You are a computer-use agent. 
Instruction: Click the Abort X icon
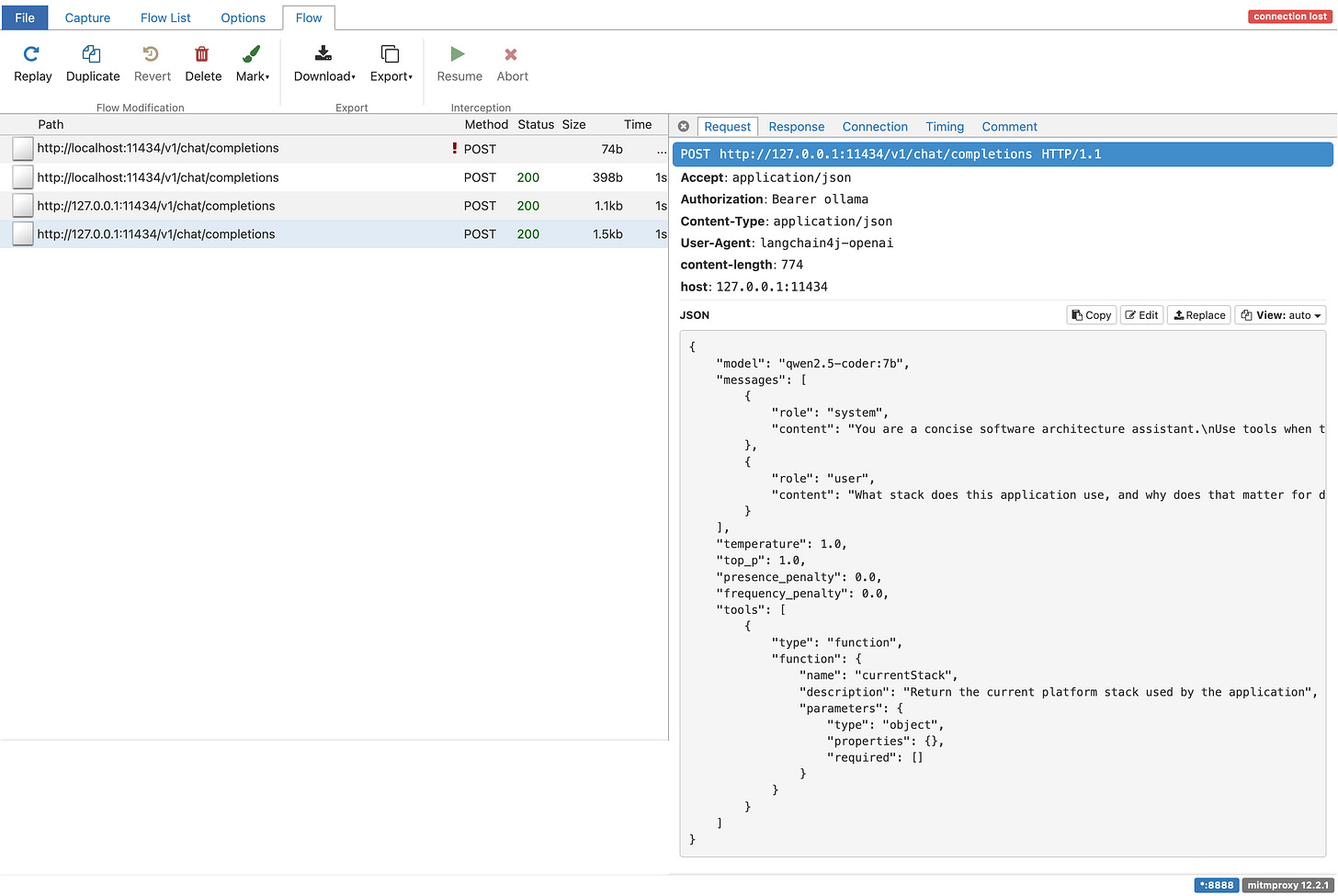(x=512, y=55)
